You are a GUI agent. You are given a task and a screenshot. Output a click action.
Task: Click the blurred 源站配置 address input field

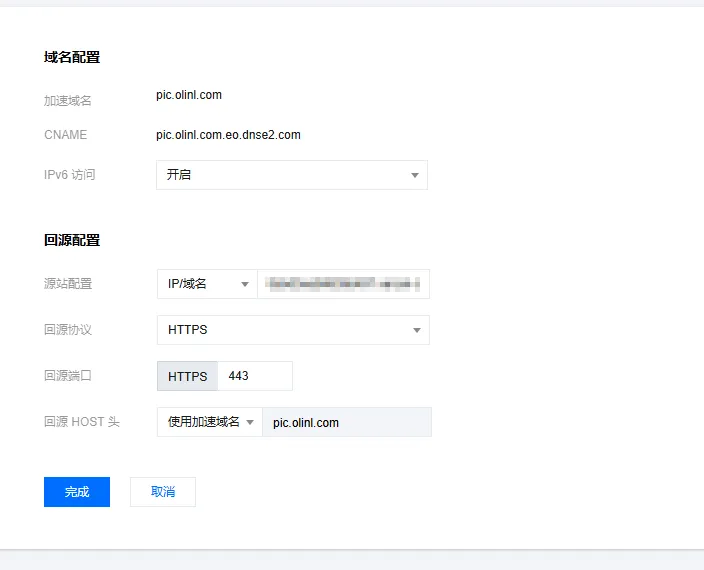[343, 284]
